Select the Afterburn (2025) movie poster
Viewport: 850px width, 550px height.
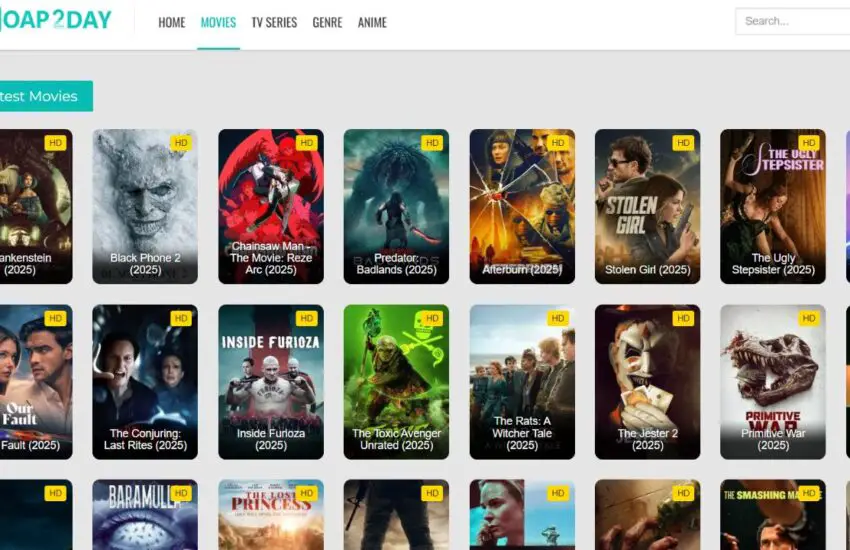522,205
